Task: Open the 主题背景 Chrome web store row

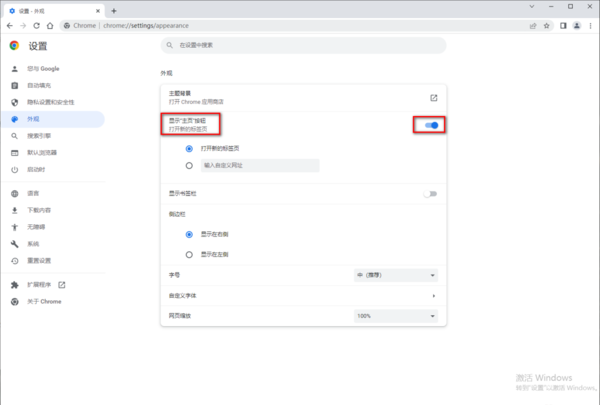Action: (303, 98)
